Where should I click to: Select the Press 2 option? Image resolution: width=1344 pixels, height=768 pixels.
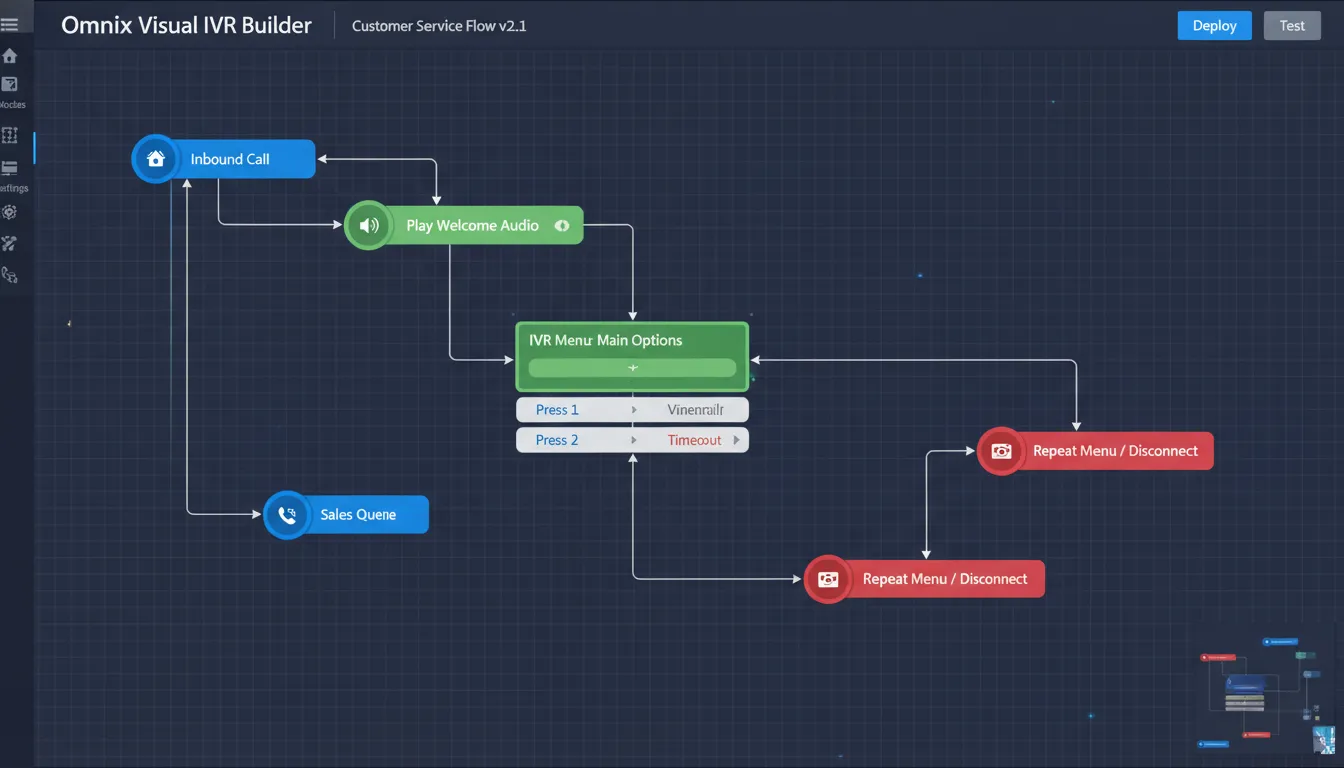tap(557, 440)
